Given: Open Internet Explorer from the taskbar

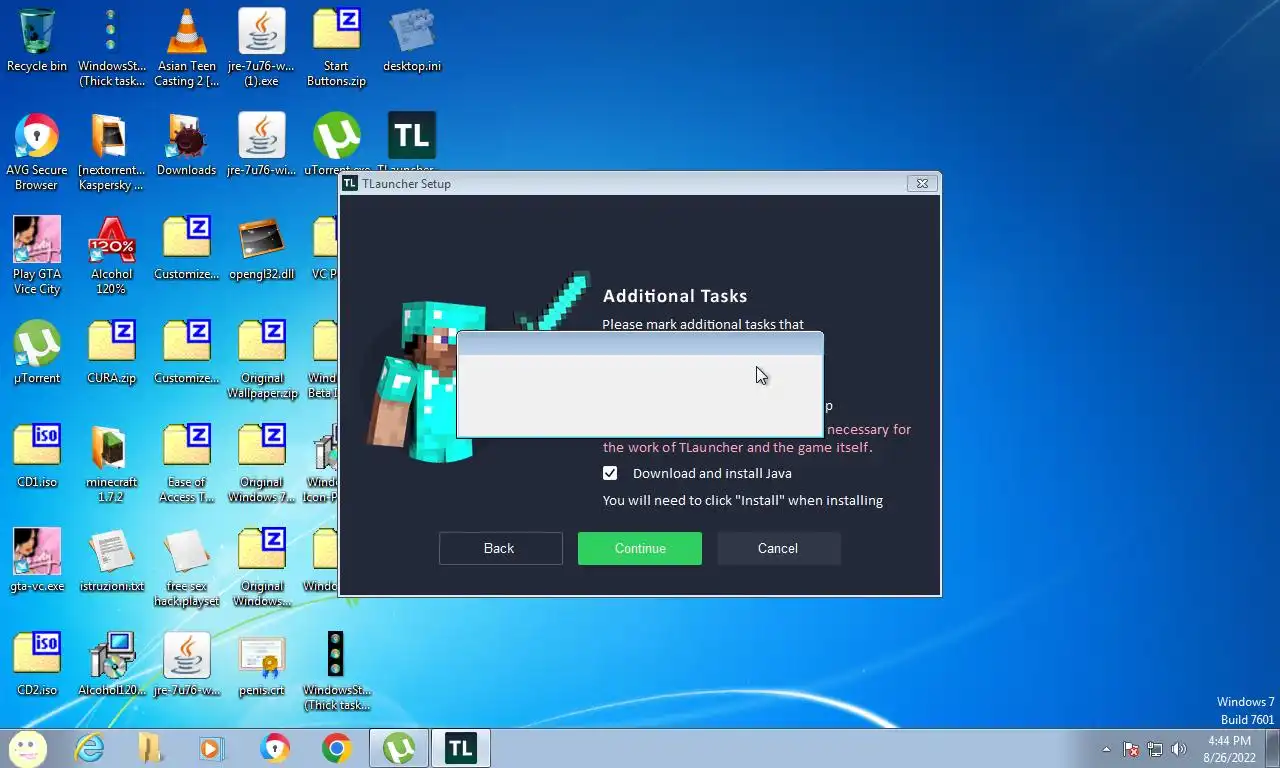Looking at the screenshot, I should click(89, 748).
